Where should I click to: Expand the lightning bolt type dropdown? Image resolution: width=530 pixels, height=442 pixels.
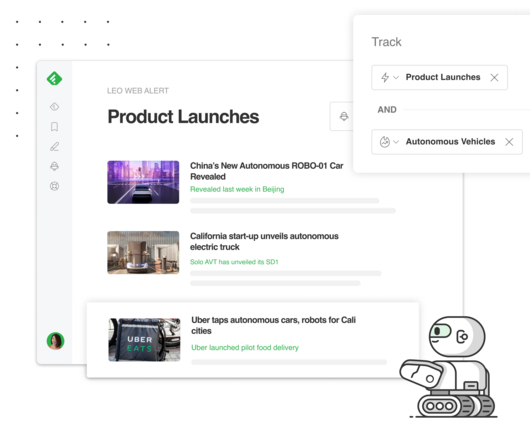click(x=390, y=77)
